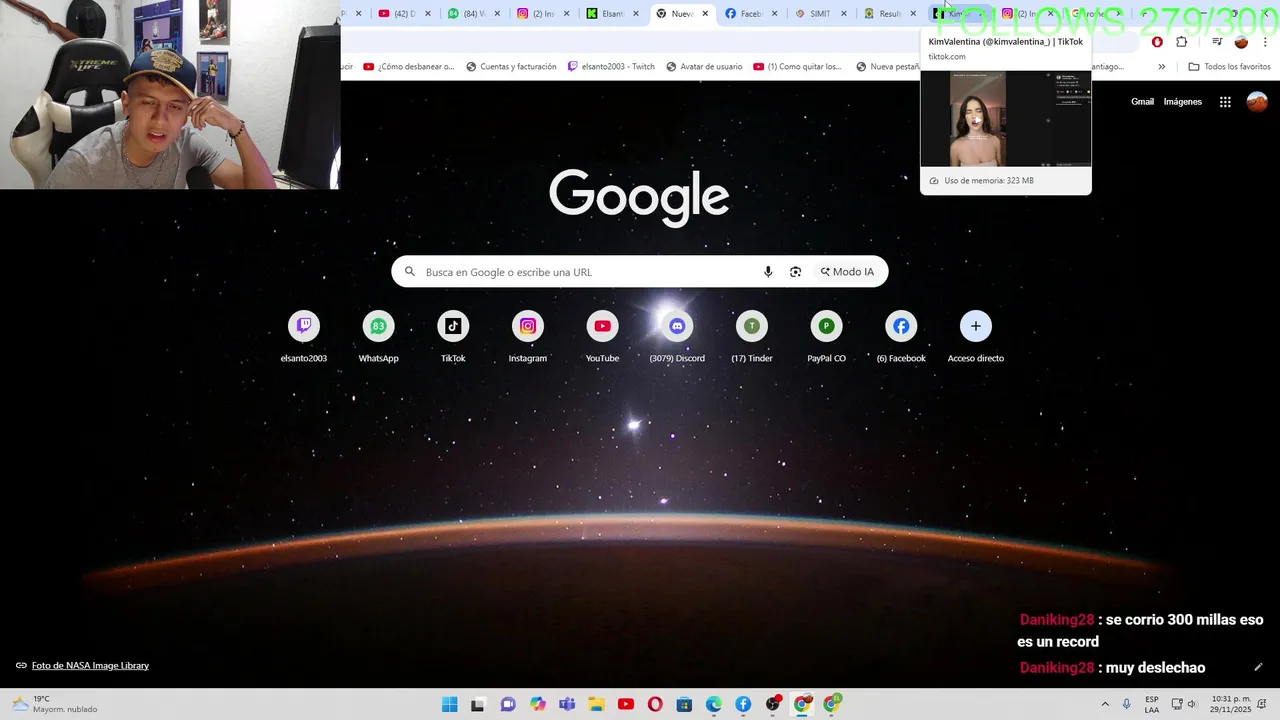Screen dimensions: 1280x720
Task: Click the TikTok tab preview thumbnail
Action: pos(1006,118)
